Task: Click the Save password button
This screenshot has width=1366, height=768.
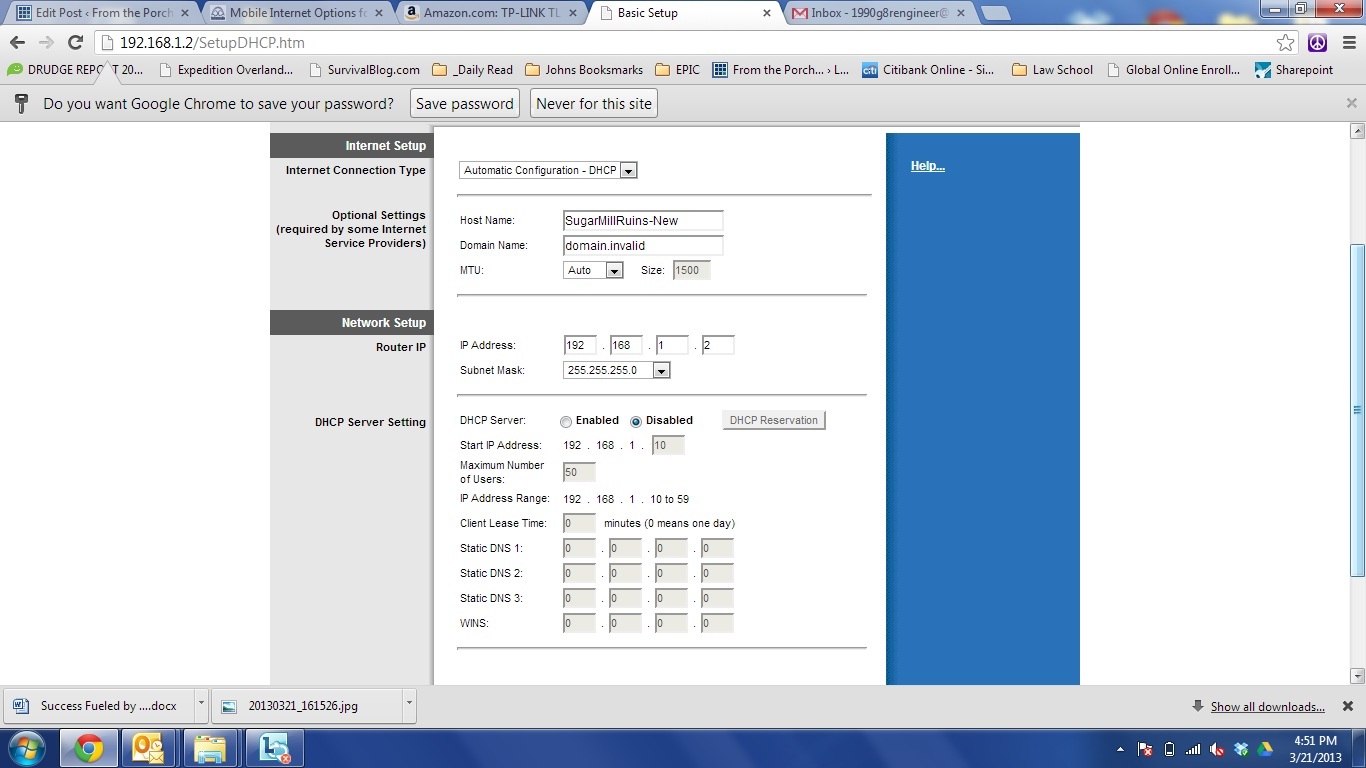Action: click(x=464, y=104)
